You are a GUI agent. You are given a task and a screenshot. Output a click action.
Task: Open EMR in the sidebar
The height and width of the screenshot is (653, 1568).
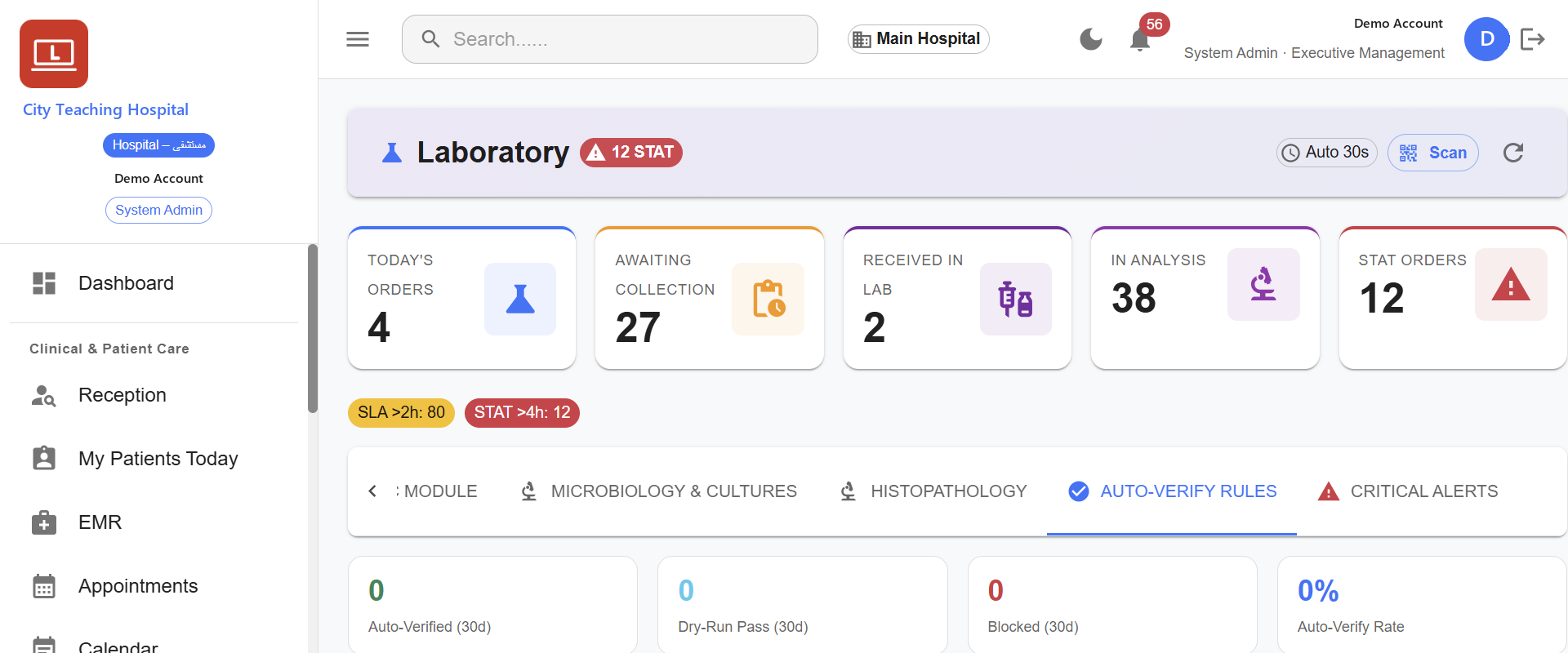154,522
